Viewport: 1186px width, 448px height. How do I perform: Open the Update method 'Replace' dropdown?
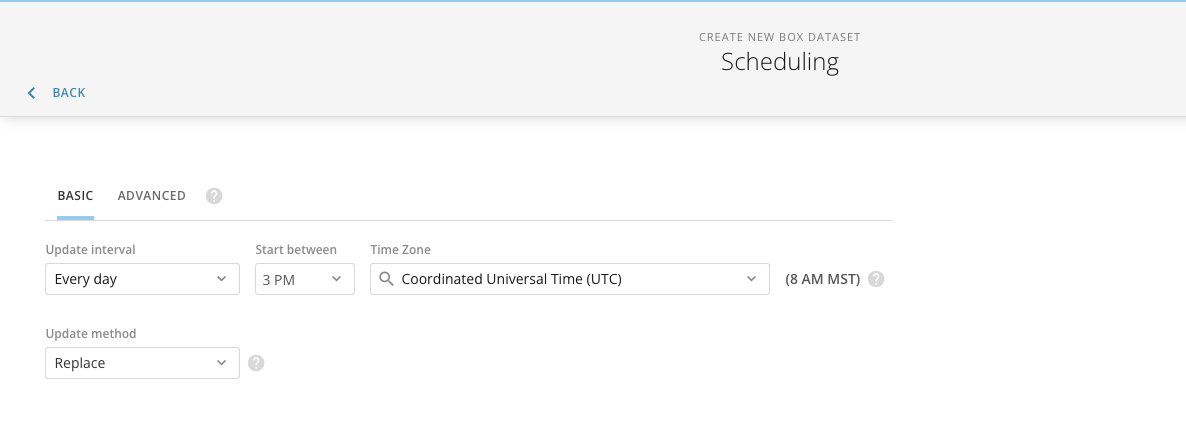142,363
